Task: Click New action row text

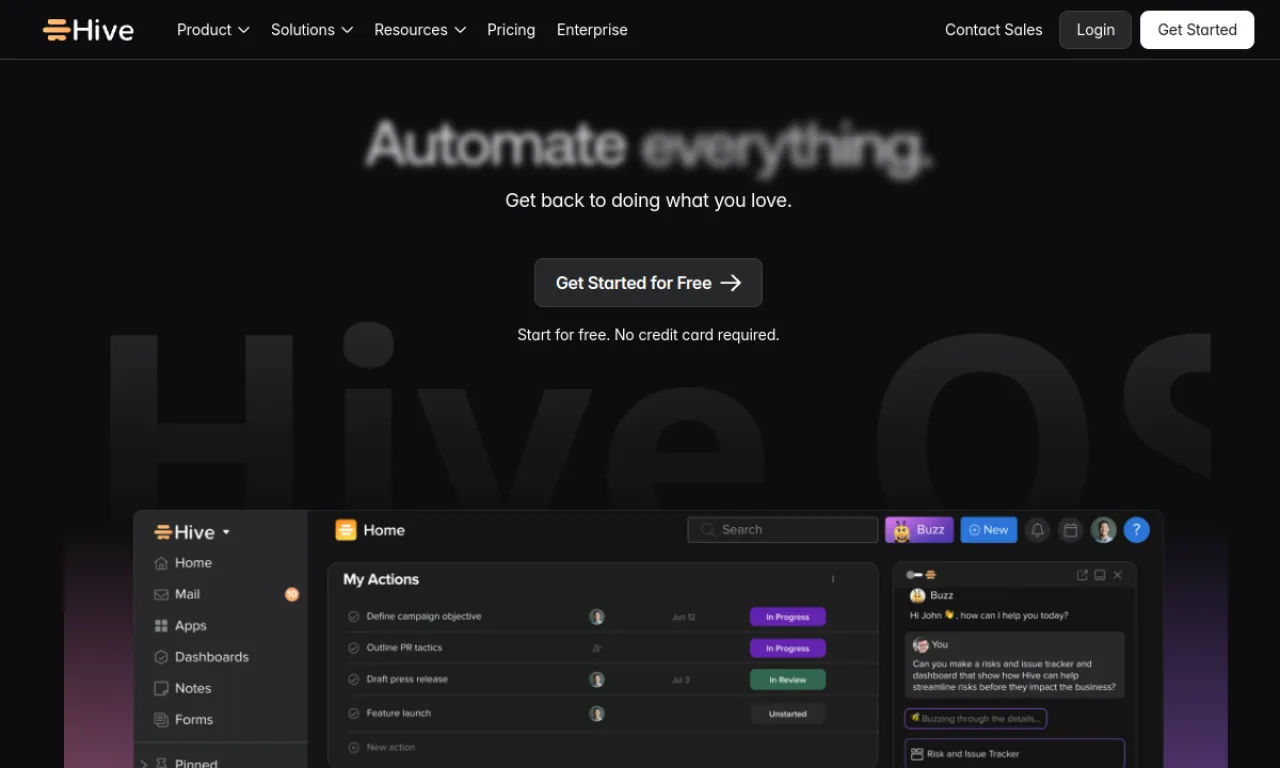Action: [x=391, y=747]
